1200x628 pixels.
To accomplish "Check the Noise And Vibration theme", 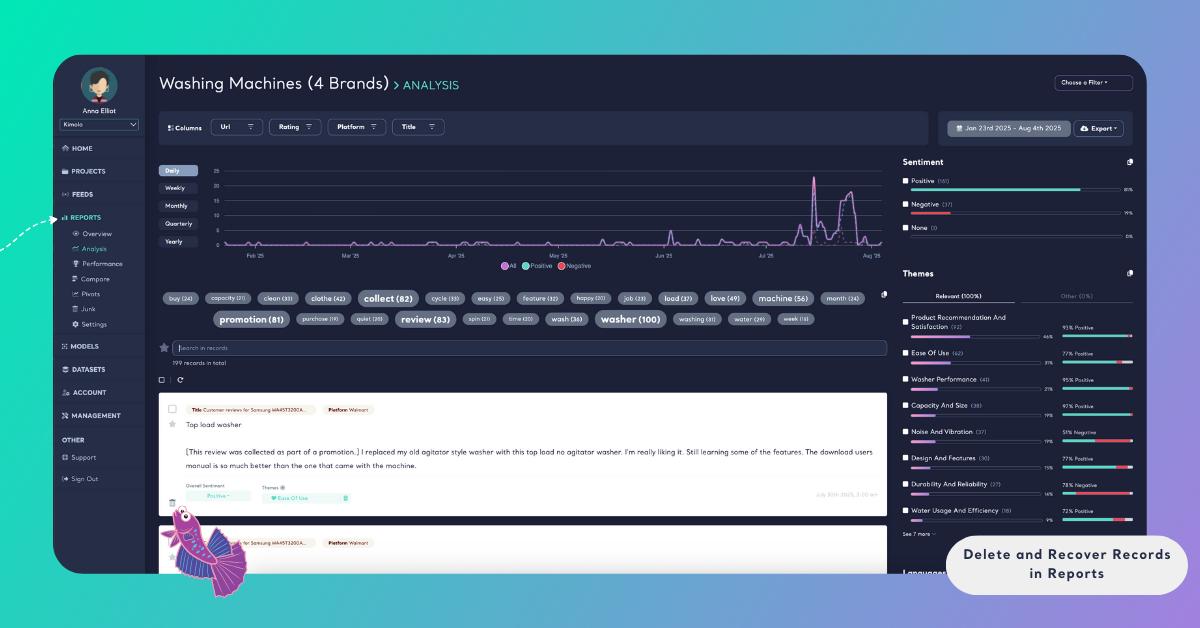I will point(906,432).
